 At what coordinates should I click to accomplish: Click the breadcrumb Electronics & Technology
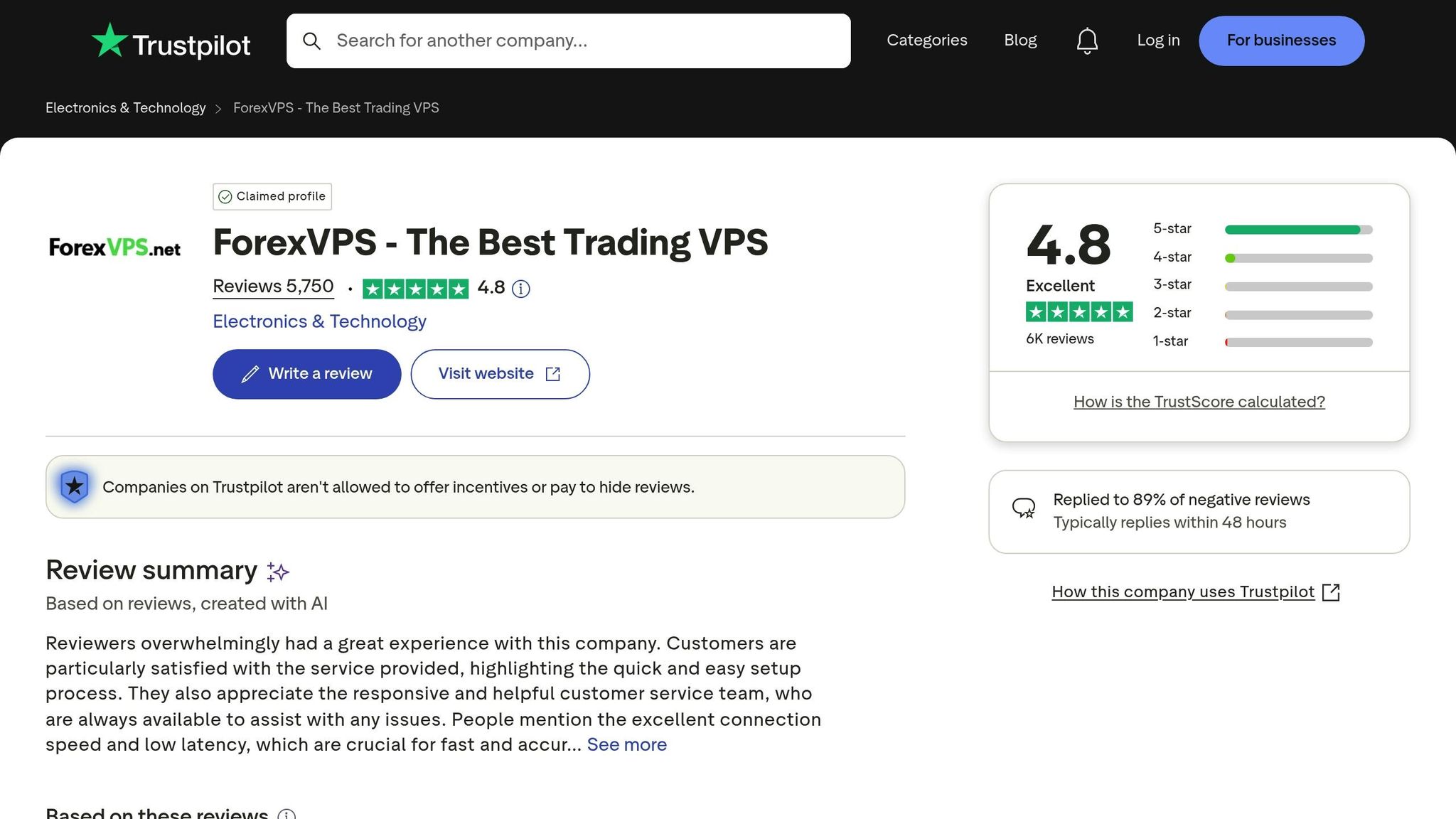click(x=125, y=107)
